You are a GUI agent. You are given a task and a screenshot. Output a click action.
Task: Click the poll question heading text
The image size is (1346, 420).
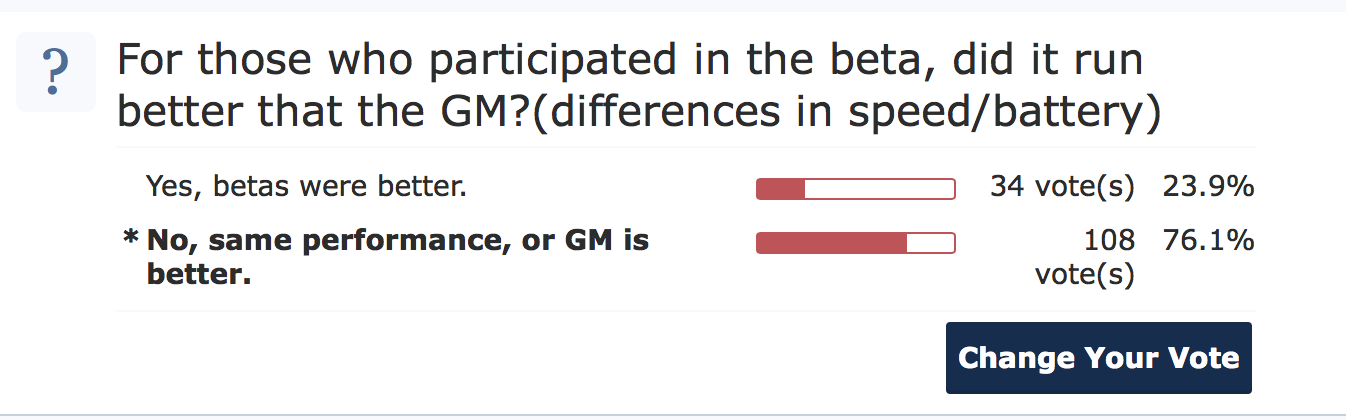[640, 87]
